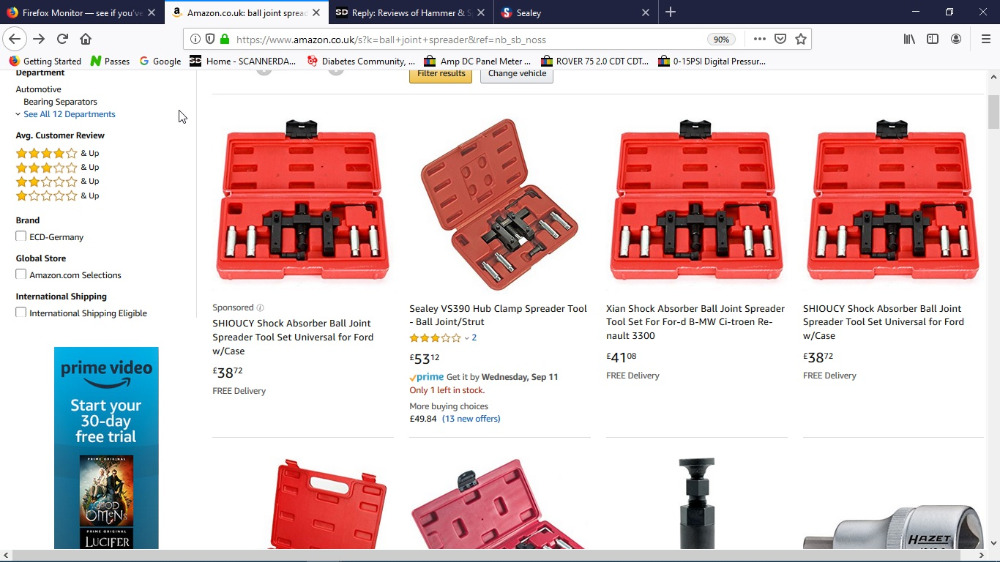Switch to the Firefox Monitor tab

coord(82,12)
